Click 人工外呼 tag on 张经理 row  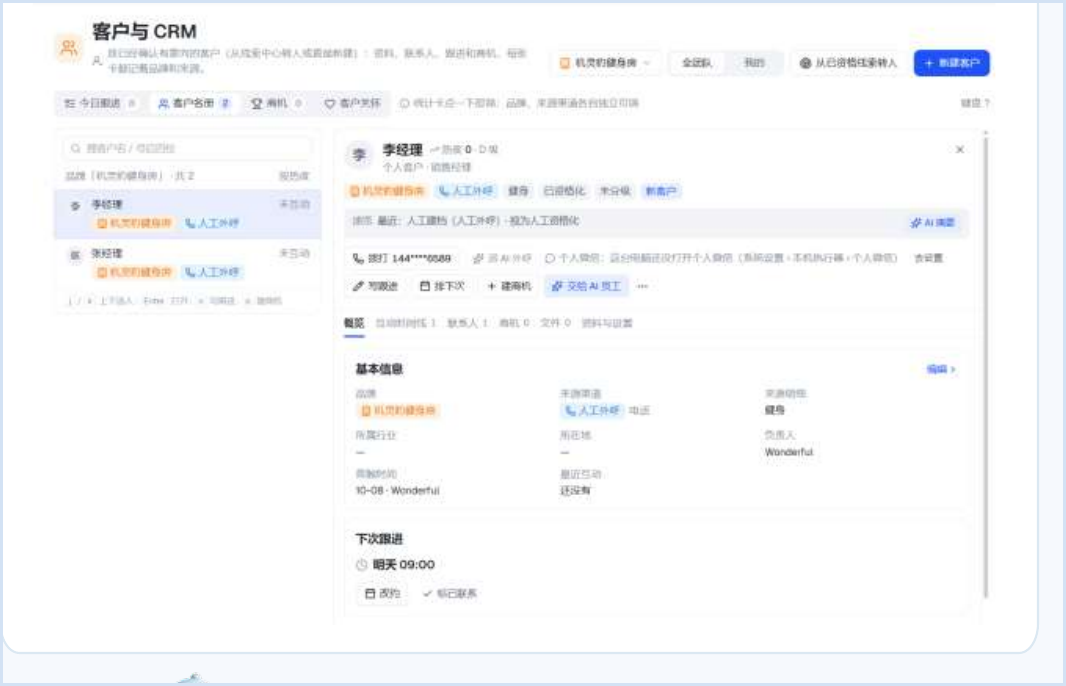(x=212, y=272)
